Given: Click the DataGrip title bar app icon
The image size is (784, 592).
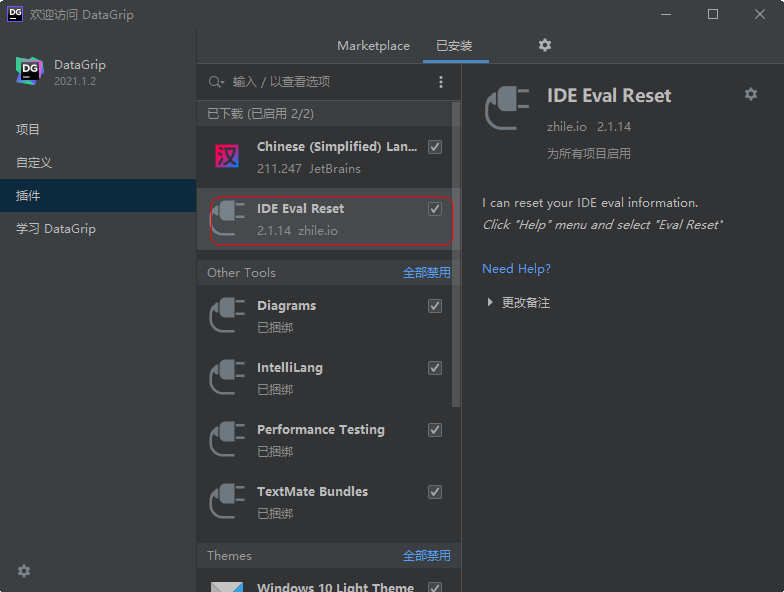Looking at the screenshot, I should [15, 14].
